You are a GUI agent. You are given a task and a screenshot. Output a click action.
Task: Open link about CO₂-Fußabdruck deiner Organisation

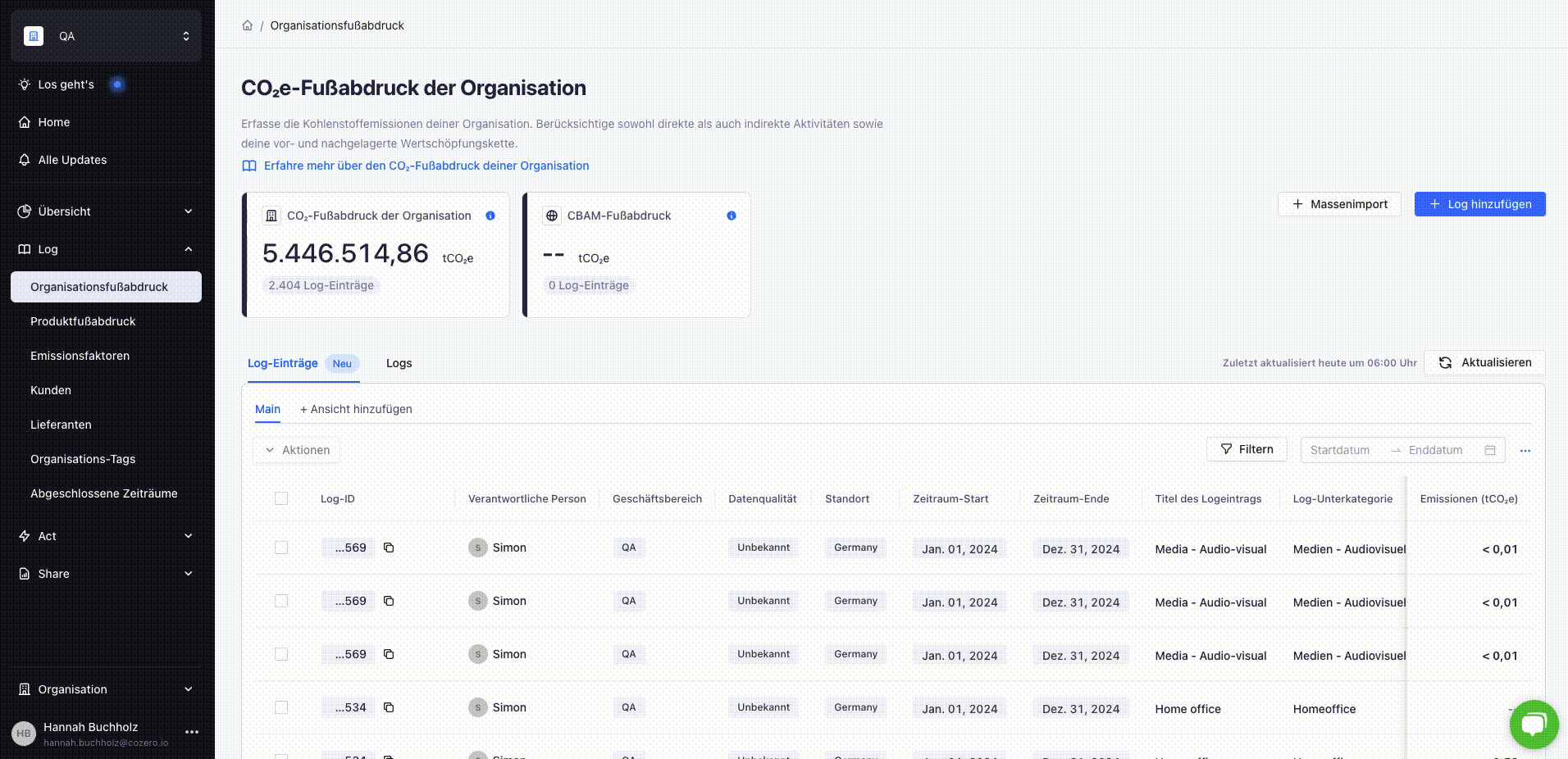(426, 166)
